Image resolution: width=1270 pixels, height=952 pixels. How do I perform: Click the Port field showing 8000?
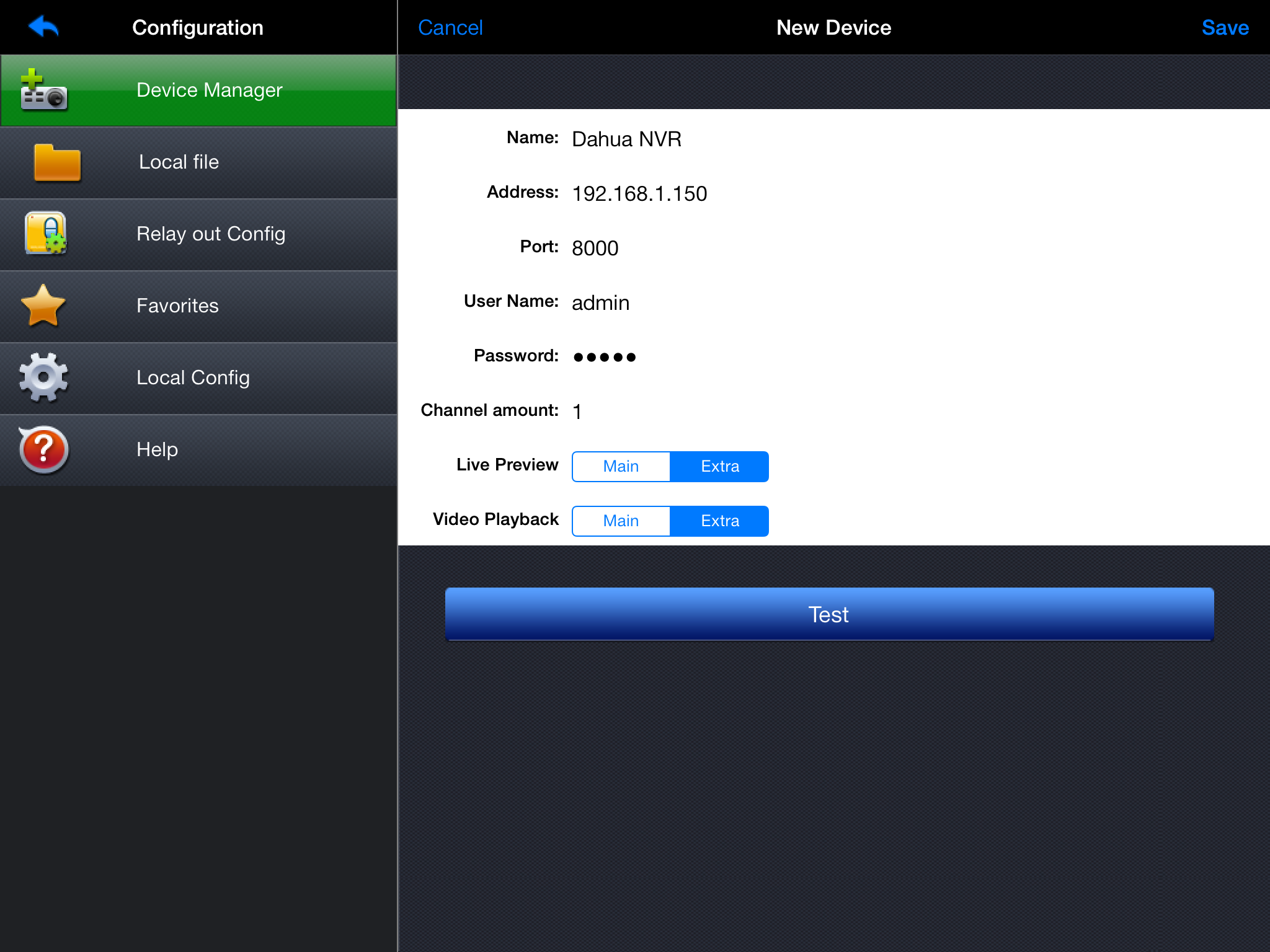pos(595,248)
